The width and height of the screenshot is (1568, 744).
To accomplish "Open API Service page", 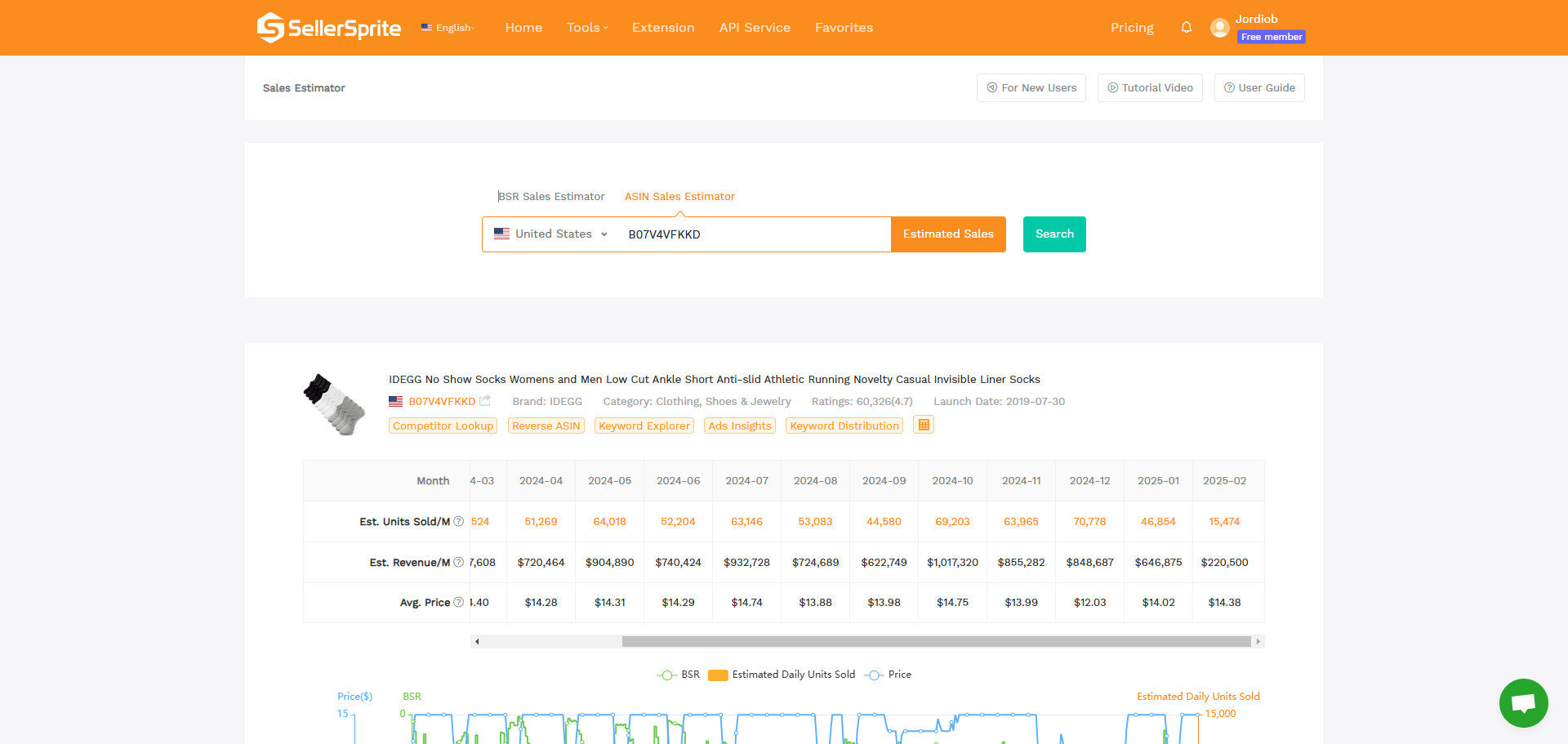I will click(755, 28).
